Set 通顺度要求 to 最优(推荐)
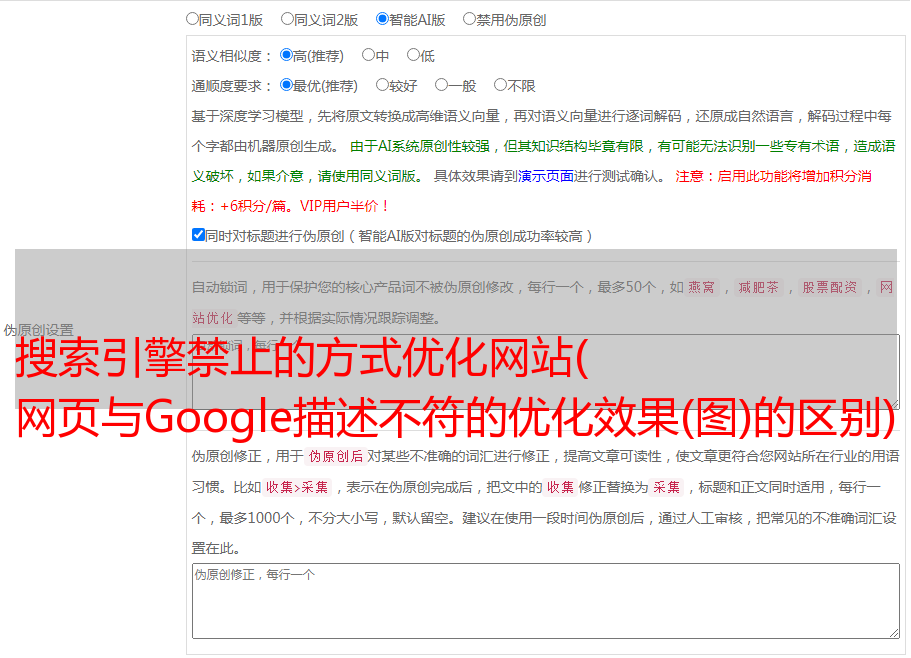The width and height of the screenshot is (911, 658). [x=286, y=85]
